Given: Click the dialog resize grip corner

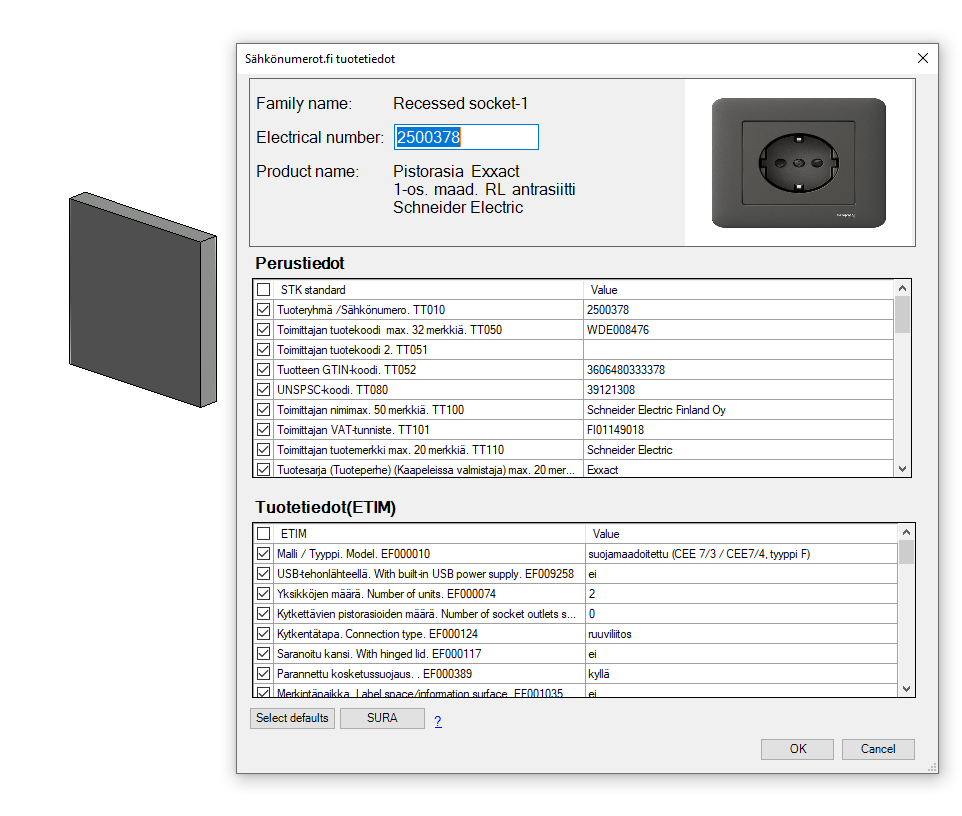Looking at the screenshot, I should click(933, 768).
